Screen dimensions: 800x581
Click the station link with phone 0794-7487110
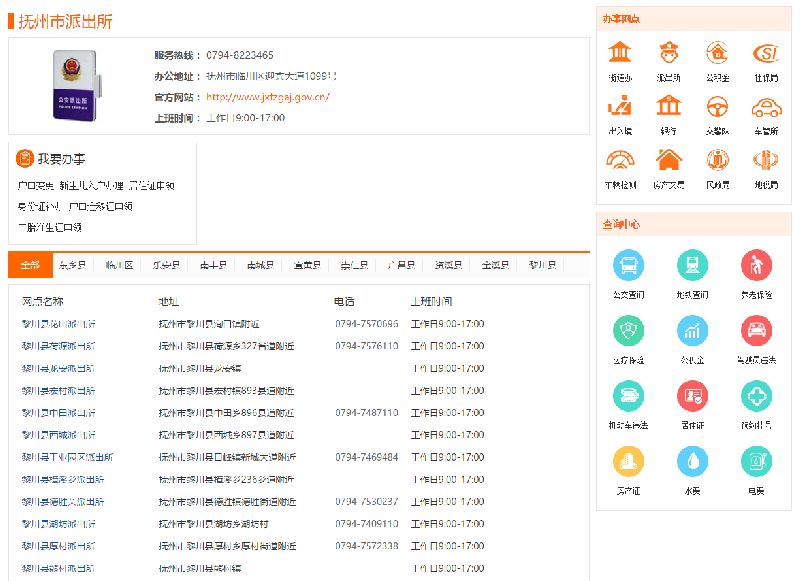coord(59,412)
